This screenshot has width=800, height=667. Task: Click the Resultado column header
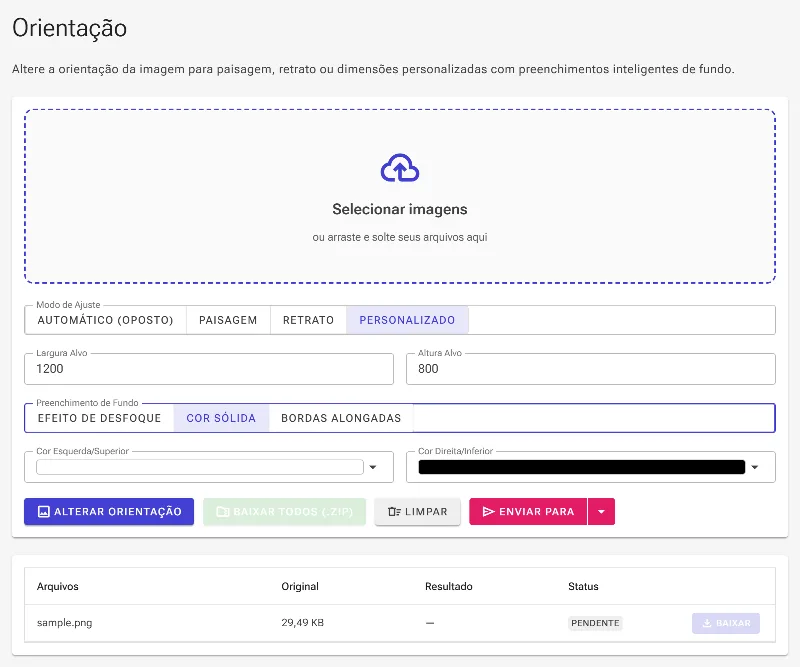tap(448, 586)
